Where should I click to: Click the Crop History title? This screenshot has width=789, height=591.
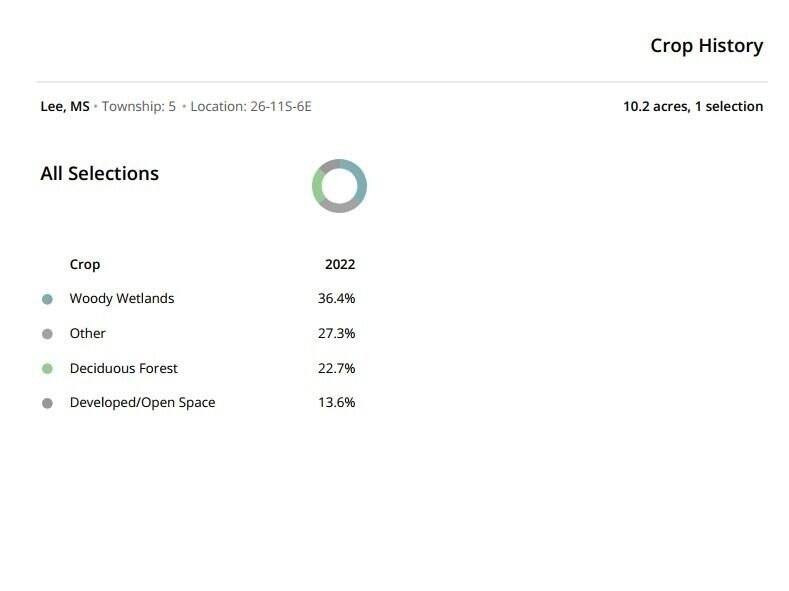click(x=706, y=46)
